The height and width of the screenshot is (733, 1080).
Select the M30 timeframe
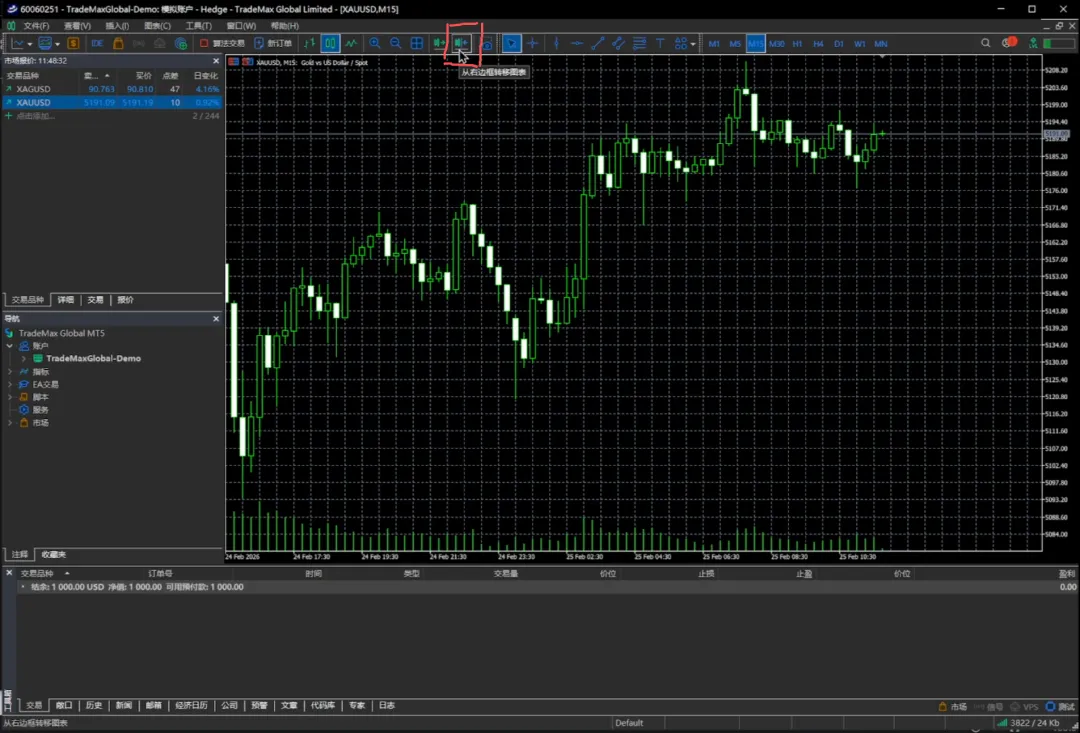coord(776,44)
